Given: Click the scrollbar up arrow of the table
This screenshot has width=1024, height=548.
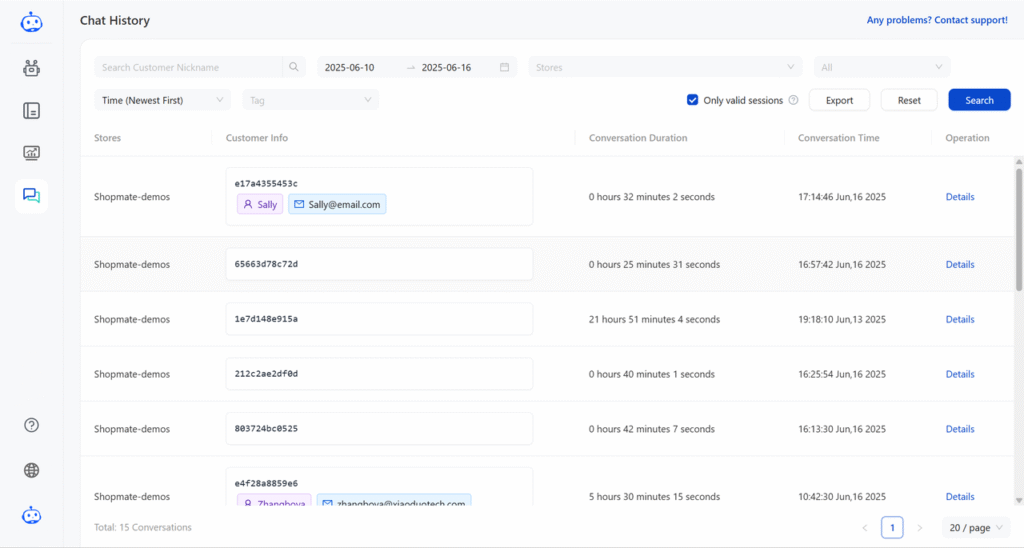Looking at the screenshot, I should [x=1019, y=161].
